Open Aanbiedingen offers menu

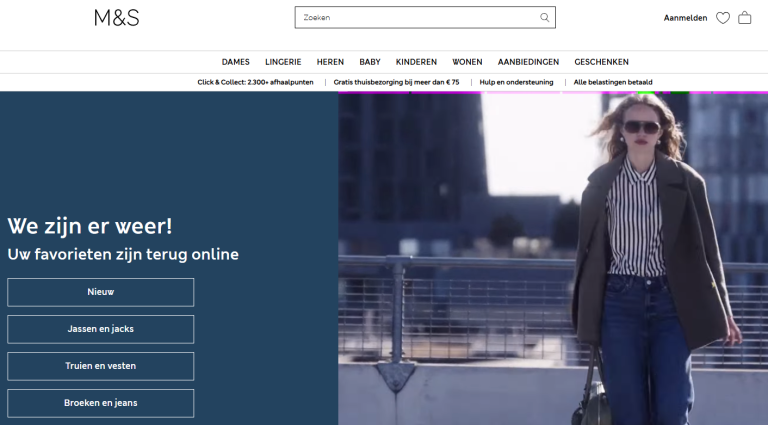pyautogui.click(x=528, y=62)
